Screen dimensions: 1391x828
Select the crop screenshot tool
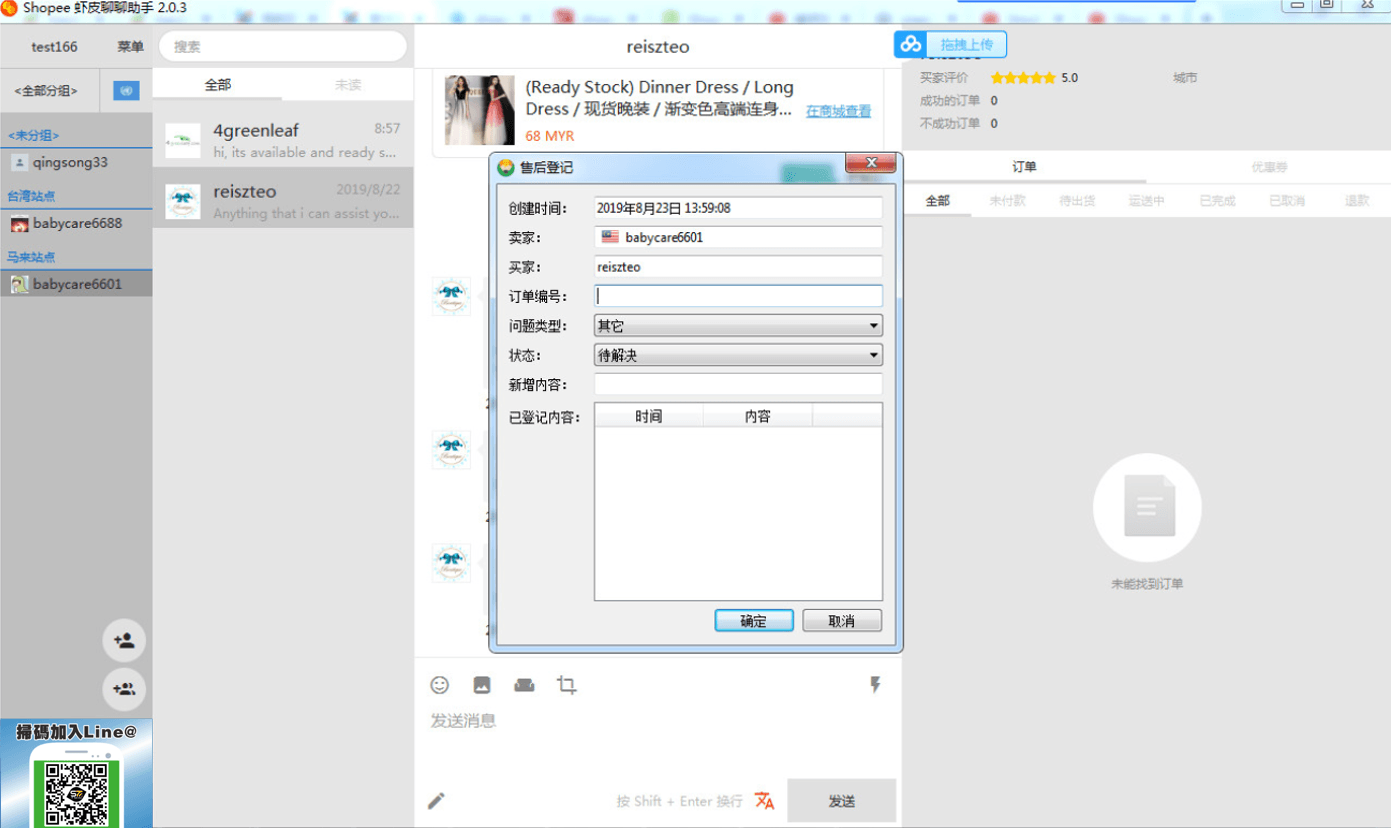567,685
